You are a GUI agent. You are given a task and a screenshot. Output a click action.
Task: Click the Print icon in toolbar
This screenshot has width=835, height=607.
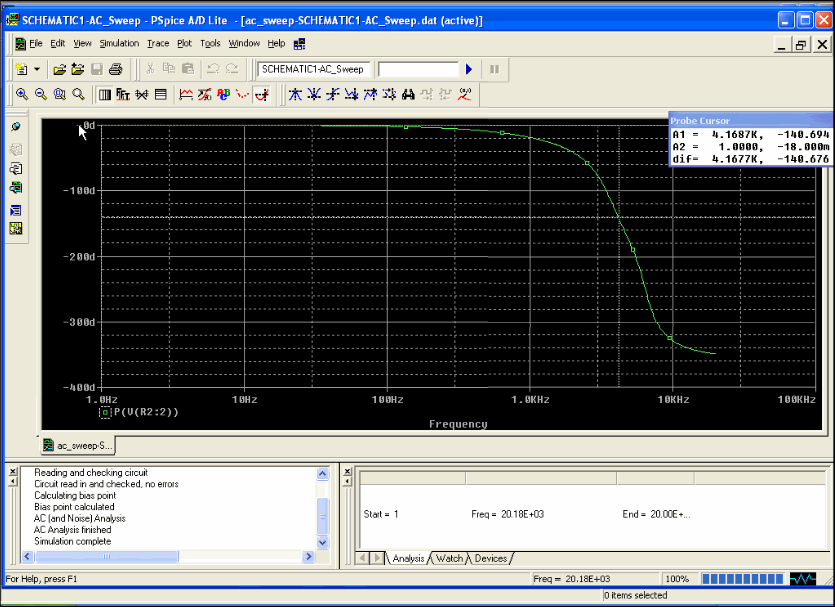pos(116,69)
